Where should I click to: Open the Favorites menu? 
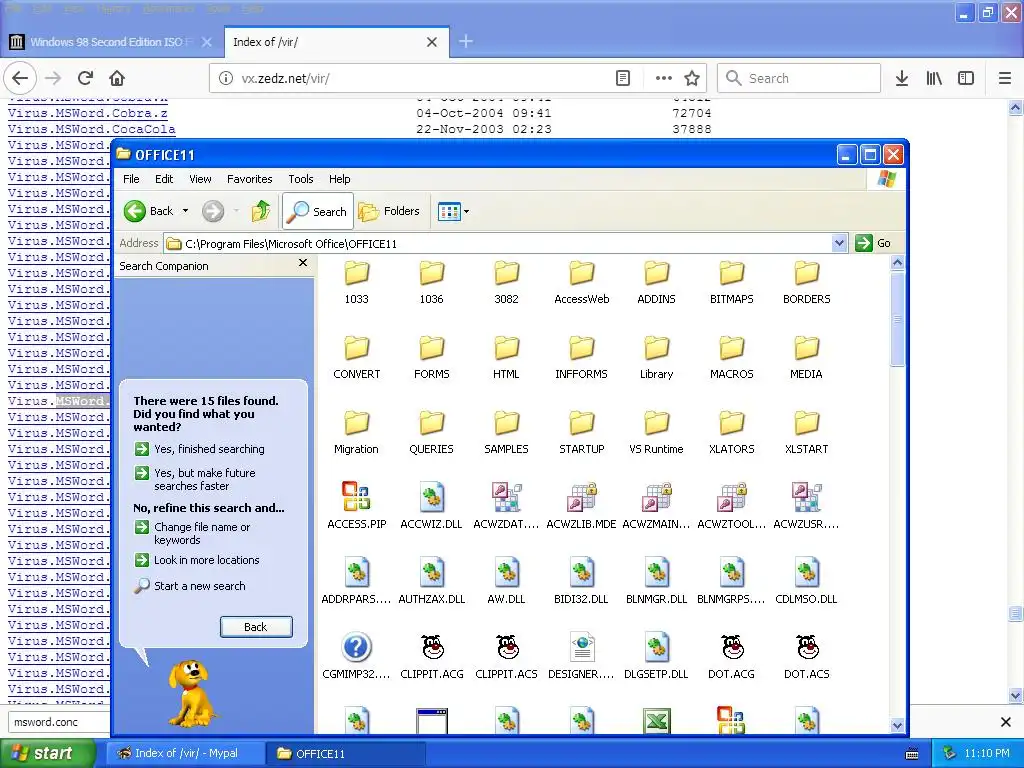[x=249, y=179]
